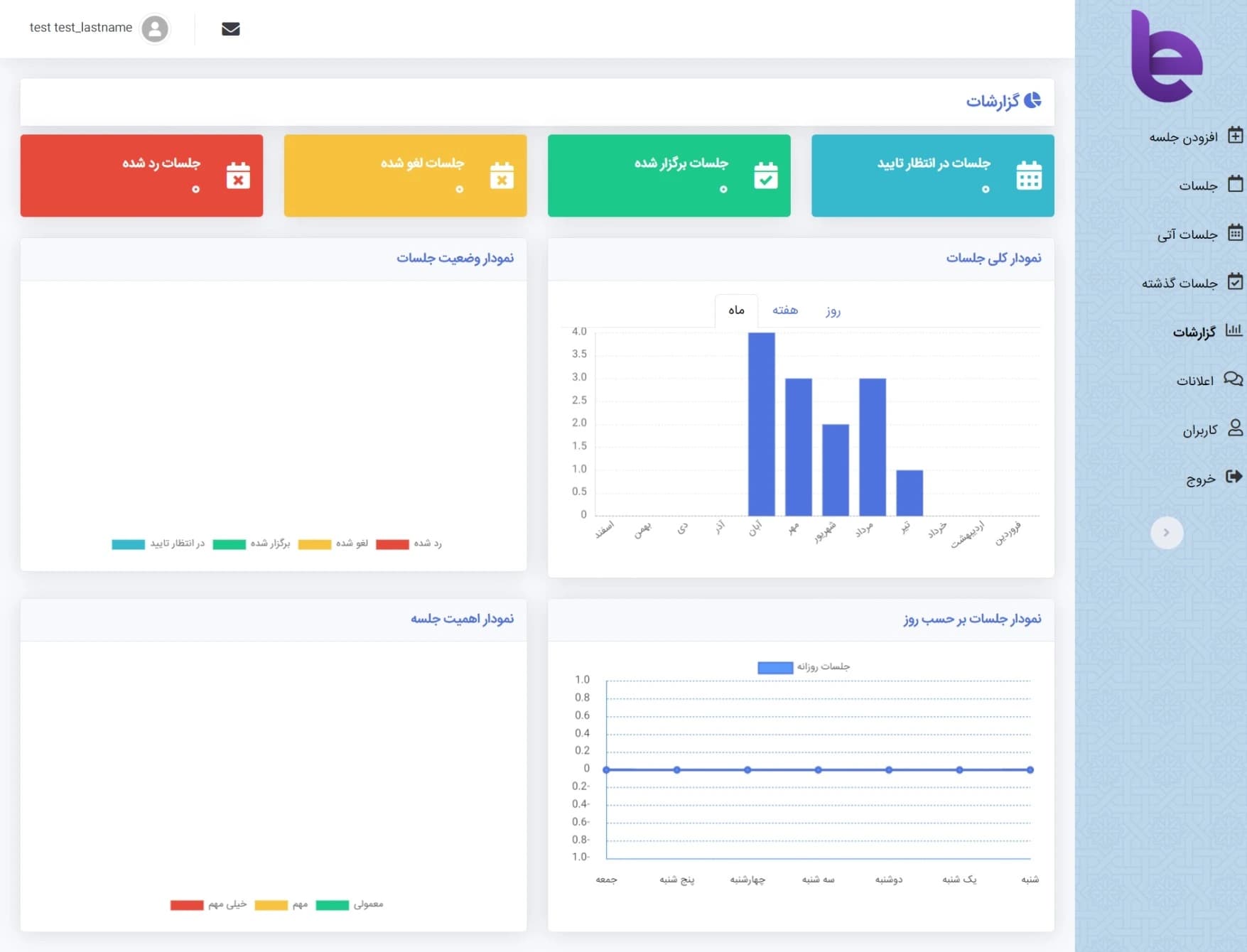Click the Upcoming Meetings calendar grid icon
Image resolution: width=1247 pixels, height=952 pixels.
pos(1235,233)
